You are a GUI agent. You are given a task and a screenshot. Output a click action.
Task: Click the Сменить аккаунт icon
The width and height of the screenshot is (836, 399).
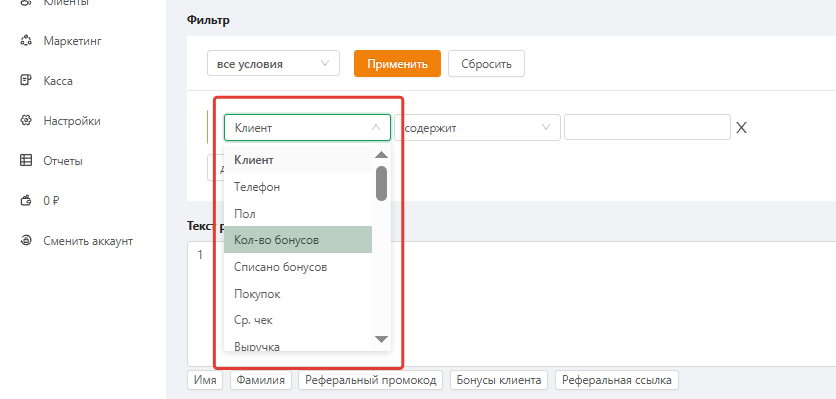(26, 241)
